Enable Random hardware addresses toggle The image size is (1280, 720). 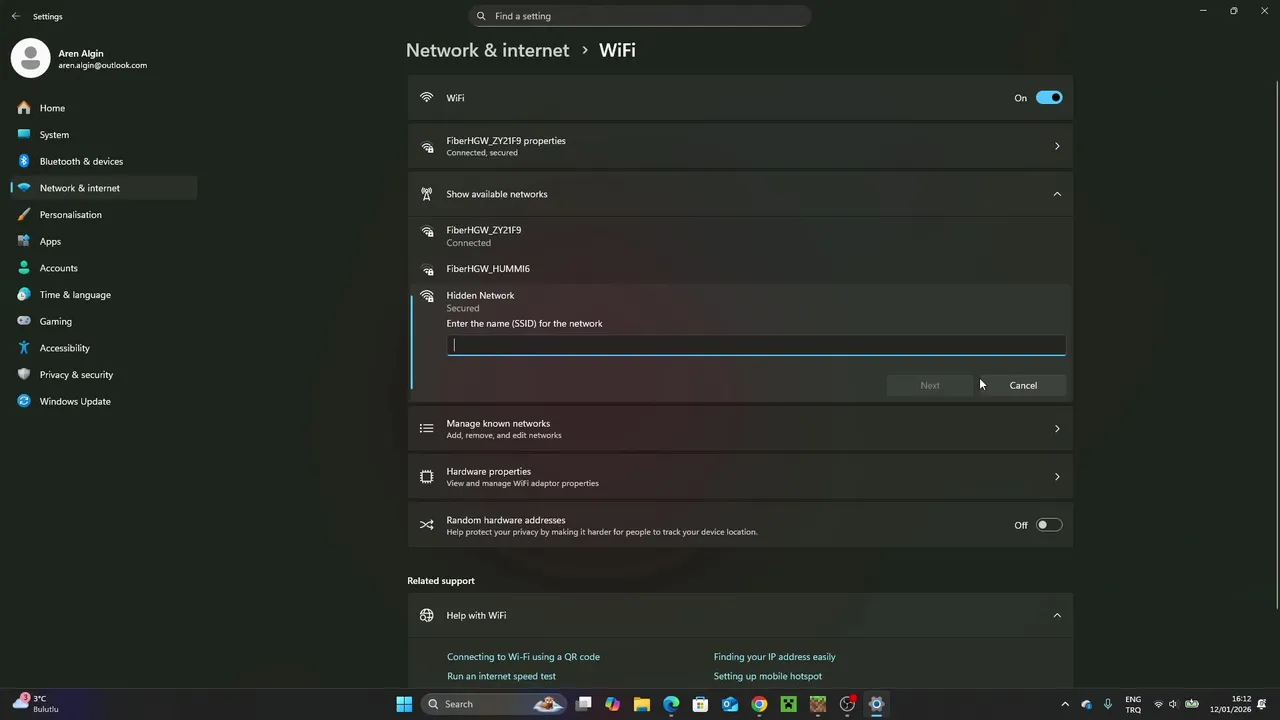pyautogui.click(x=1049, y=525)
